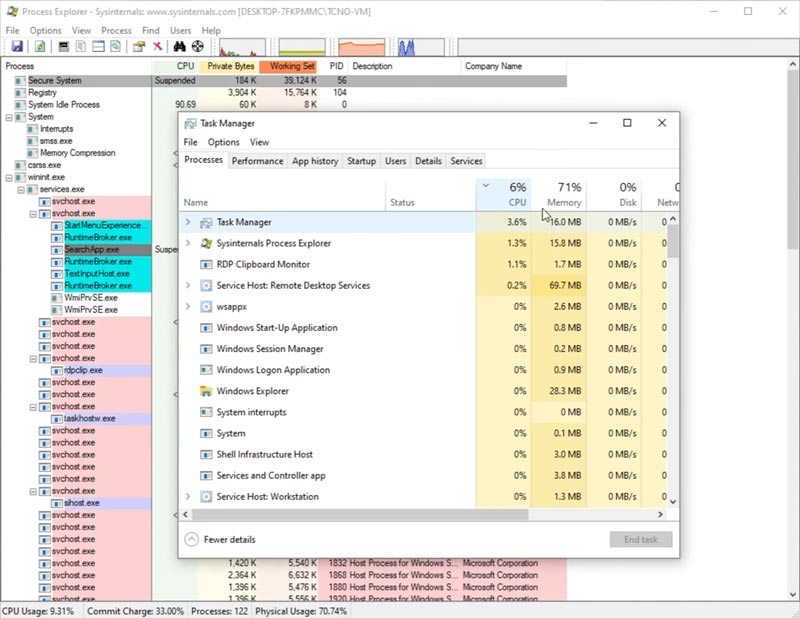Sort by the Name column in Task Manager
This screenshot has height=618, width=800.
click(x=282, y=194)
